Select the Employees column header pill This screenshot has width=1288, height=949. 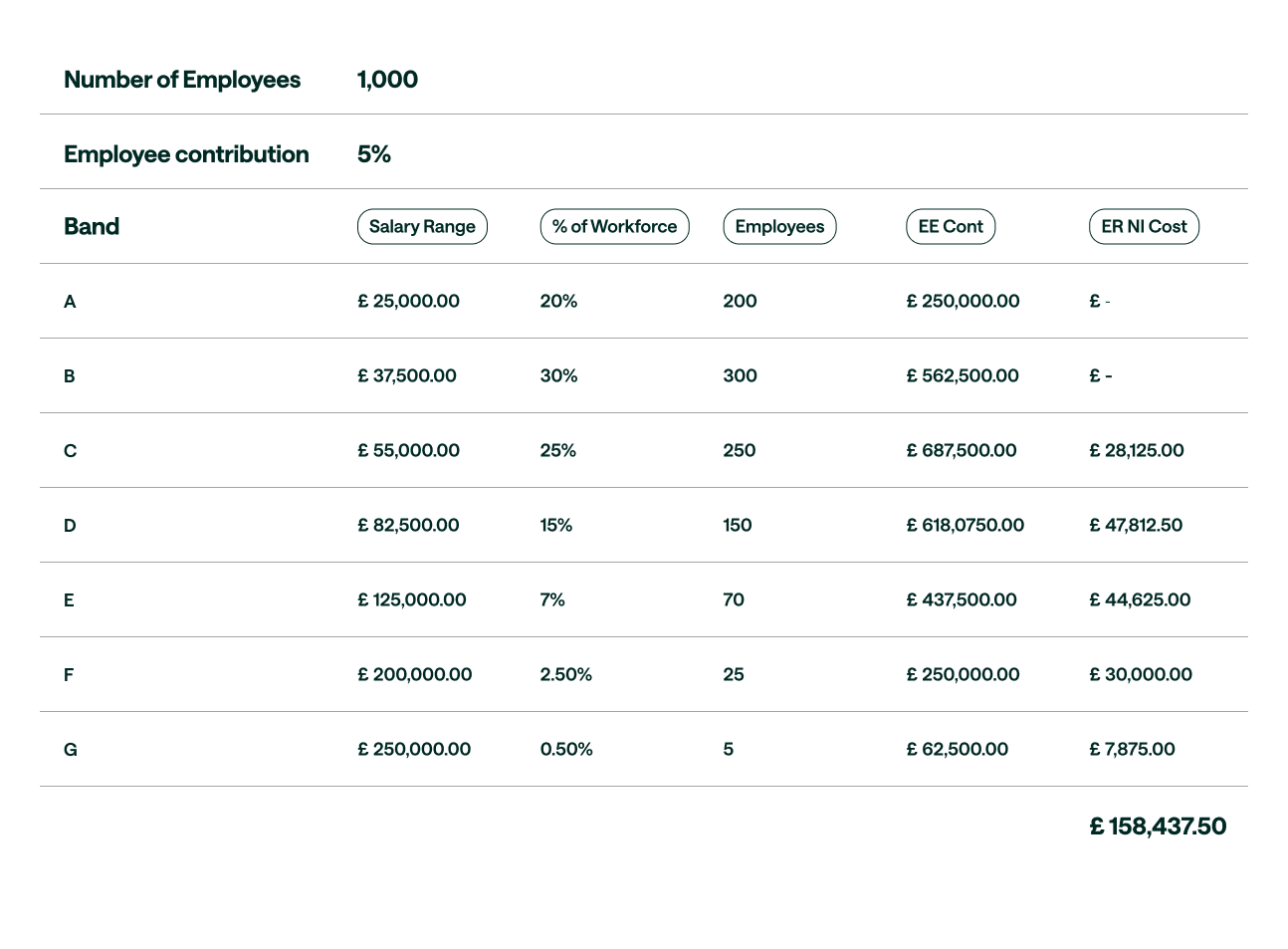(x=779, y=226)
